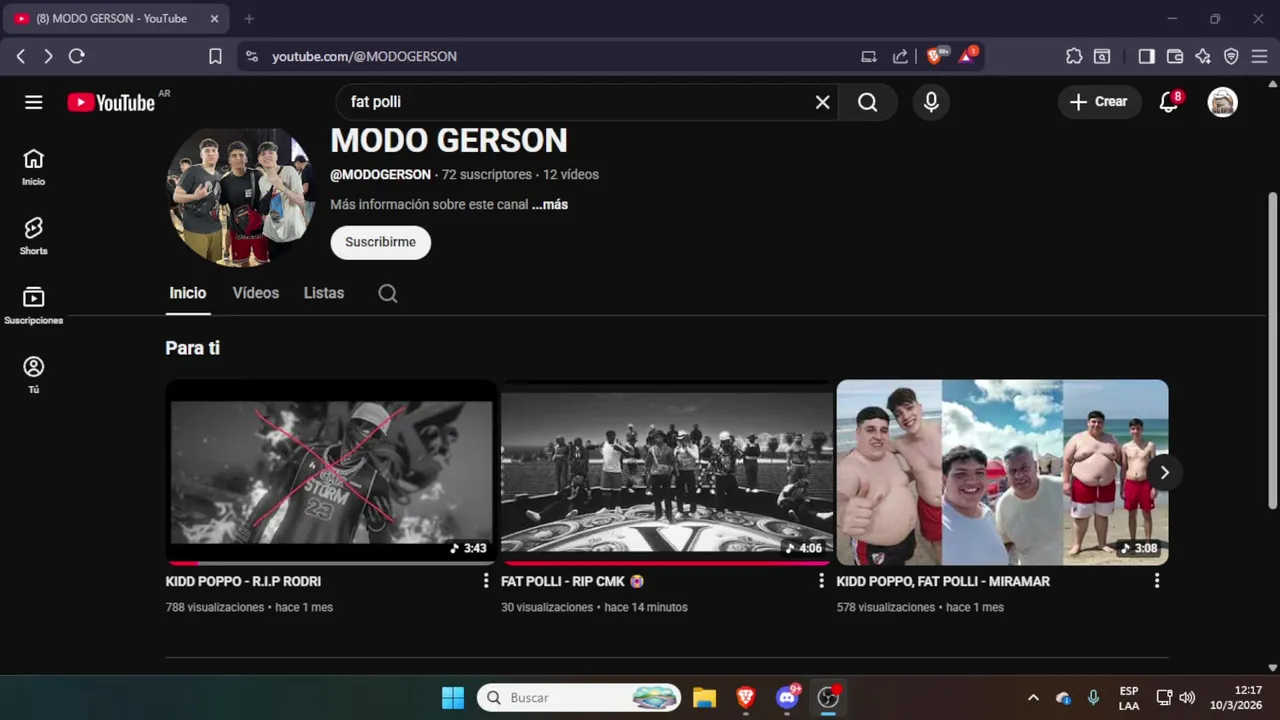Select the MODO GERSON browser tab
This screenshot has width=1280, height=720.
click(115, 18)
